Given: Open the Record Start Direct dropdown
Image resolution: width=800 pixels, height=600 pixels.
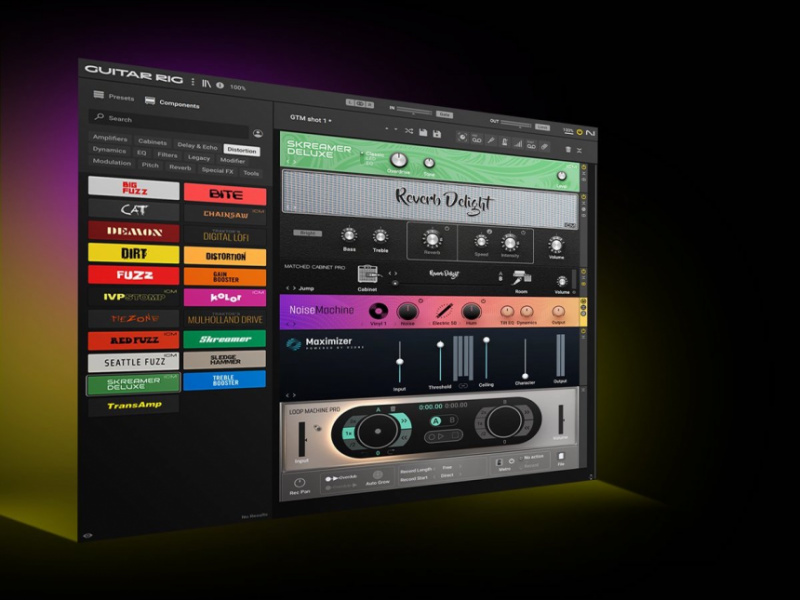Looking at the screenshot, I should [x=447, y=477].
